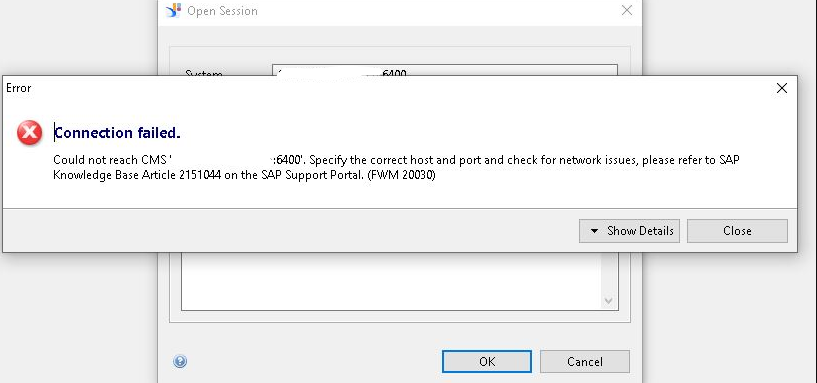Click the System field label

tap(204, 73)
